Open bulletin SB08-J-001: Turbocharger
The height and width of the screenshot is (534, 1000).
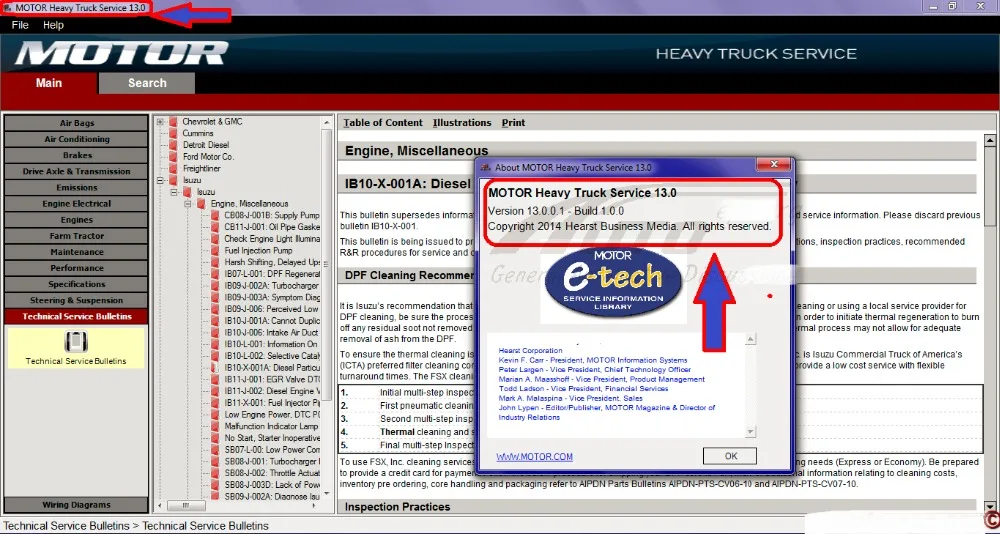click(272, 461)
